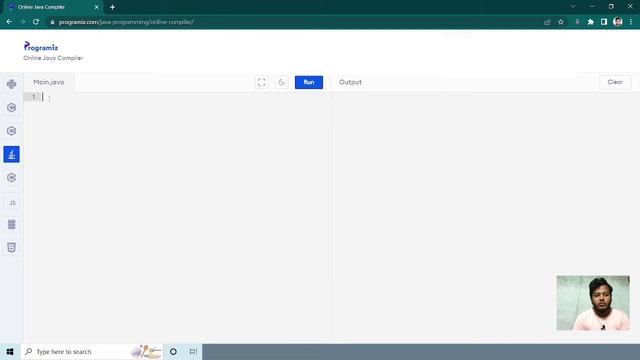Open the C++ compiler sidebar icon
640x360 pixels.
(x=11, y=131)
